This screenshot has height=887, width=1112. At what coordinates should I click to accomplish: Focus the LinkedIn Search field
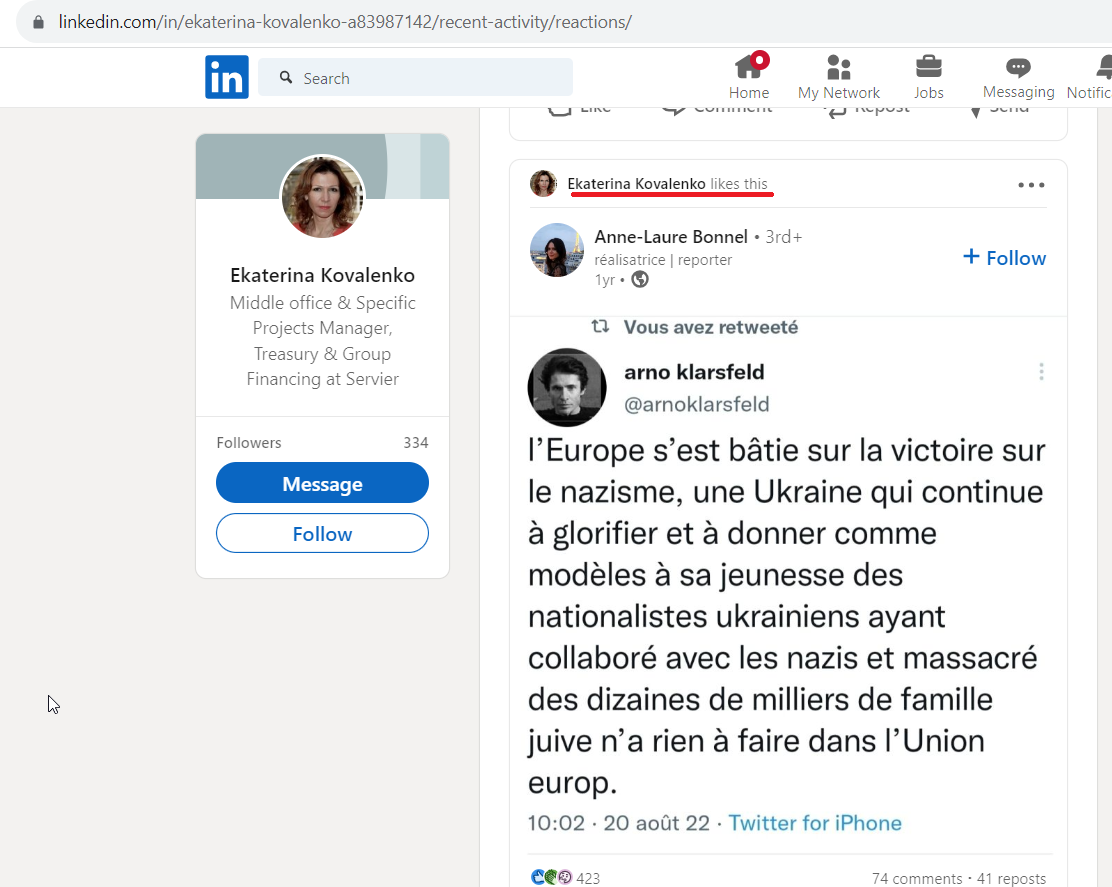tap(416, 77)
